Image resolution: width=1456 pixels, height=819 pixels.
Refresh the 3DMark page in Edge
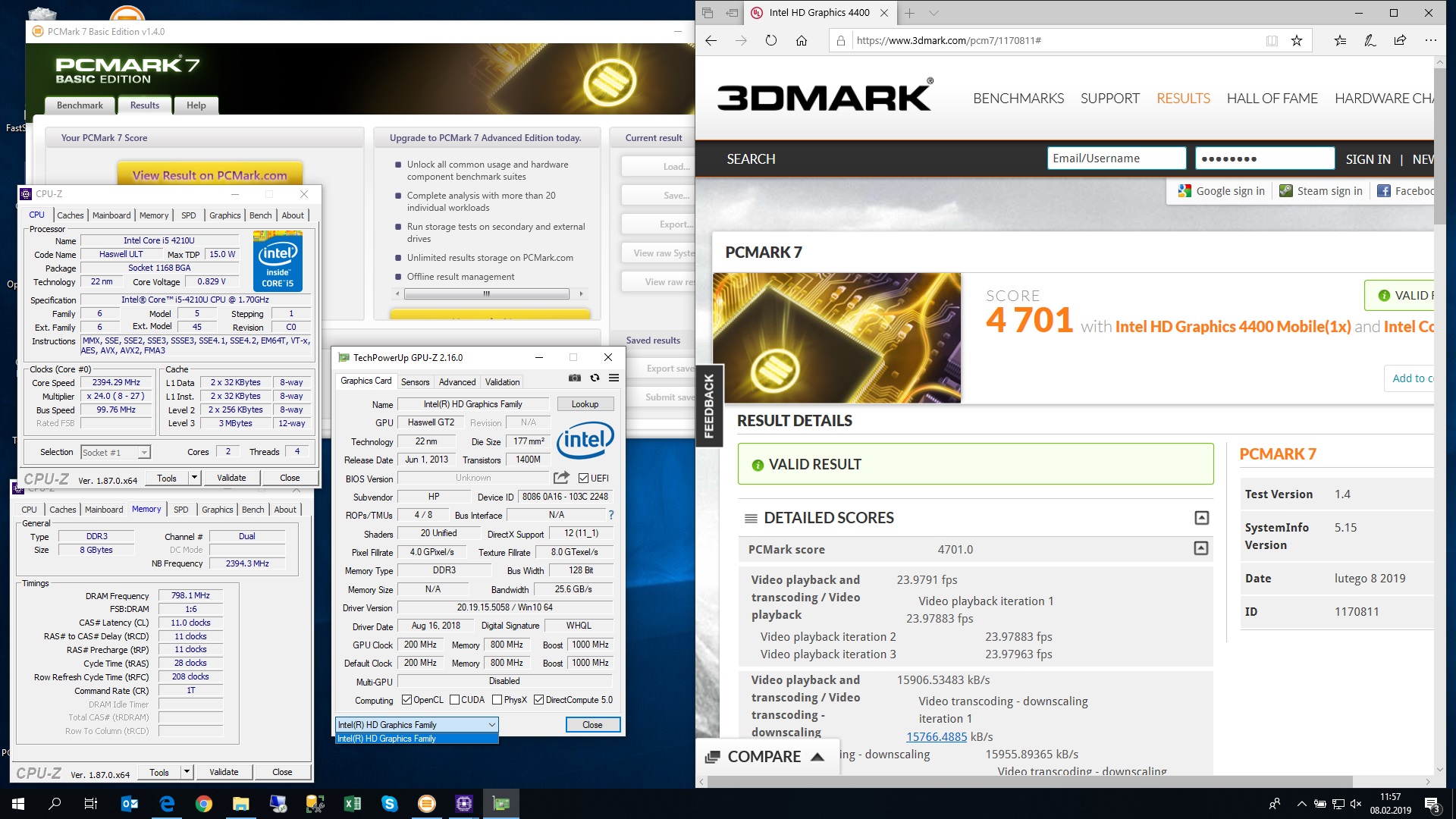point(771,41)
